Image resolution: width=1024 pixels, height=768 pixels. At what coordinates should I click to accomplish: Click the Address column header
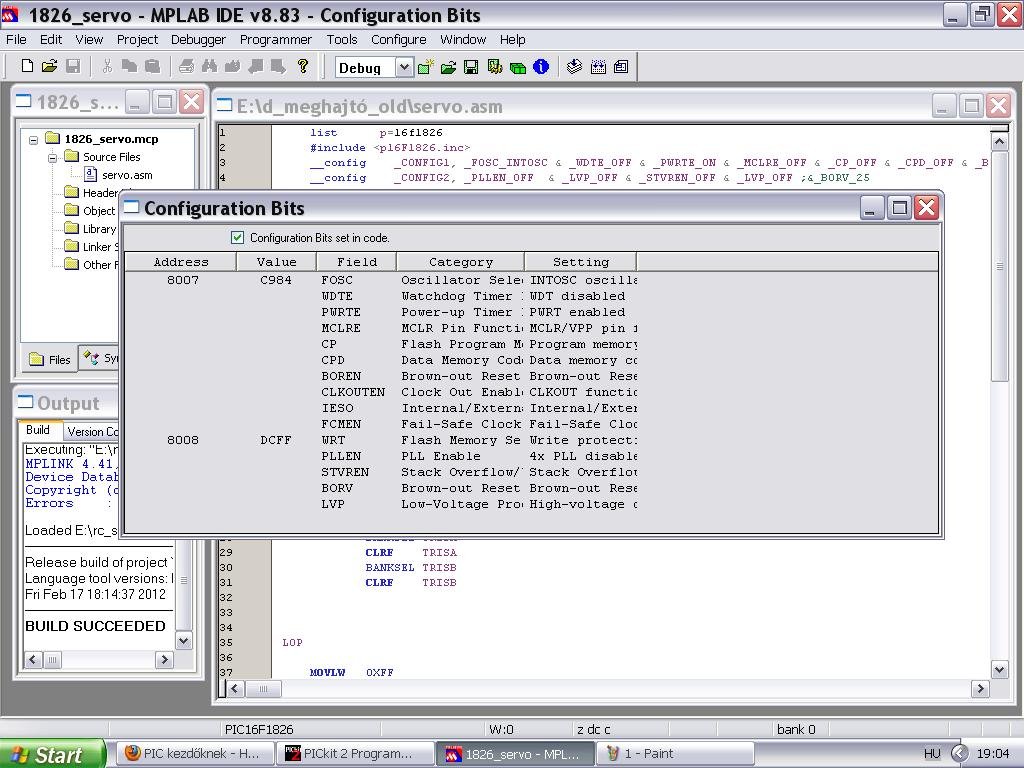pos(181,262)
